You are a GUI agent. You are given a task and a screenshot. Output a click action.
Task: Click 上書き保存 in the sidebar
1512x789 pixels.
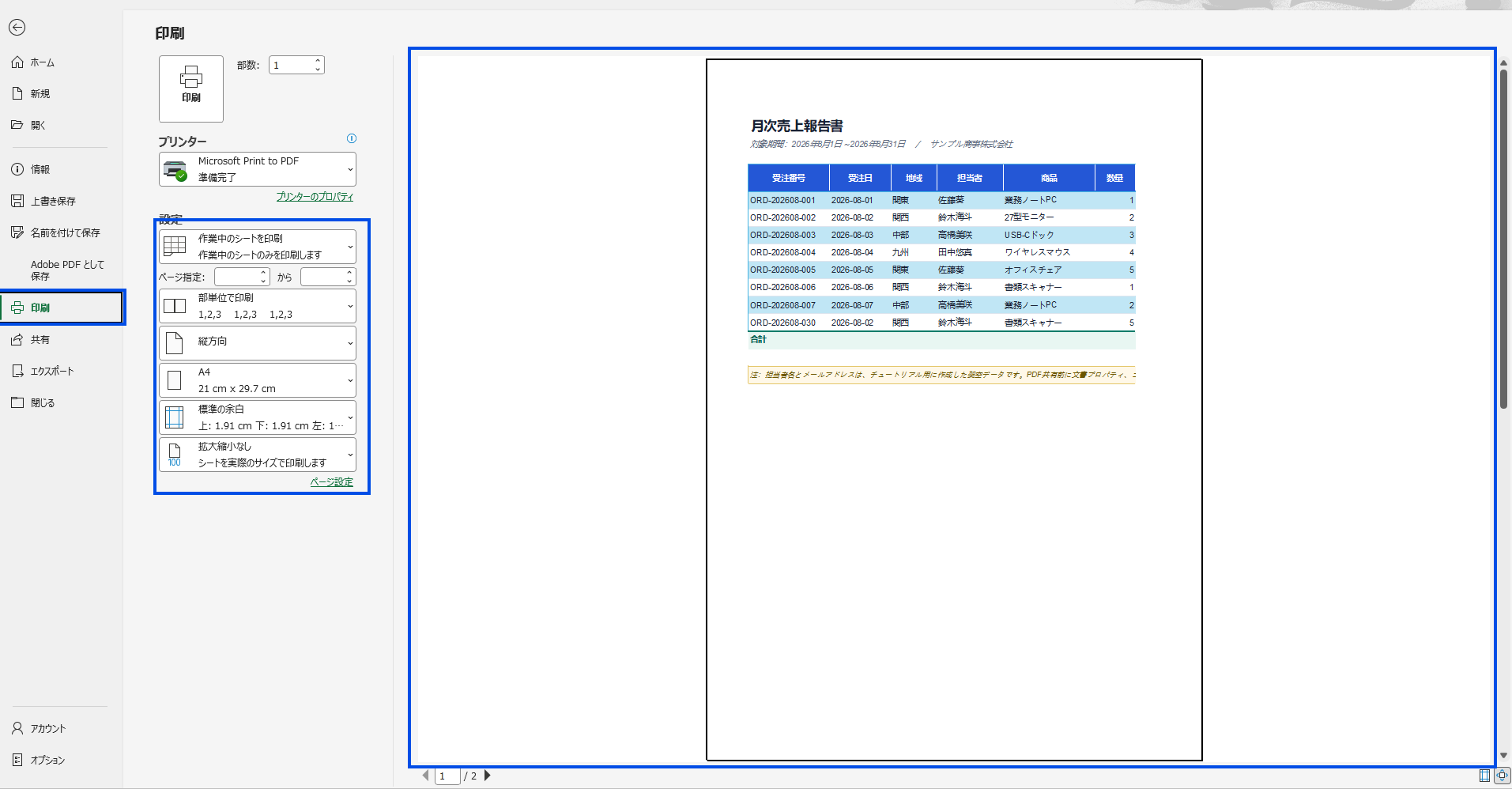(61, 201)
